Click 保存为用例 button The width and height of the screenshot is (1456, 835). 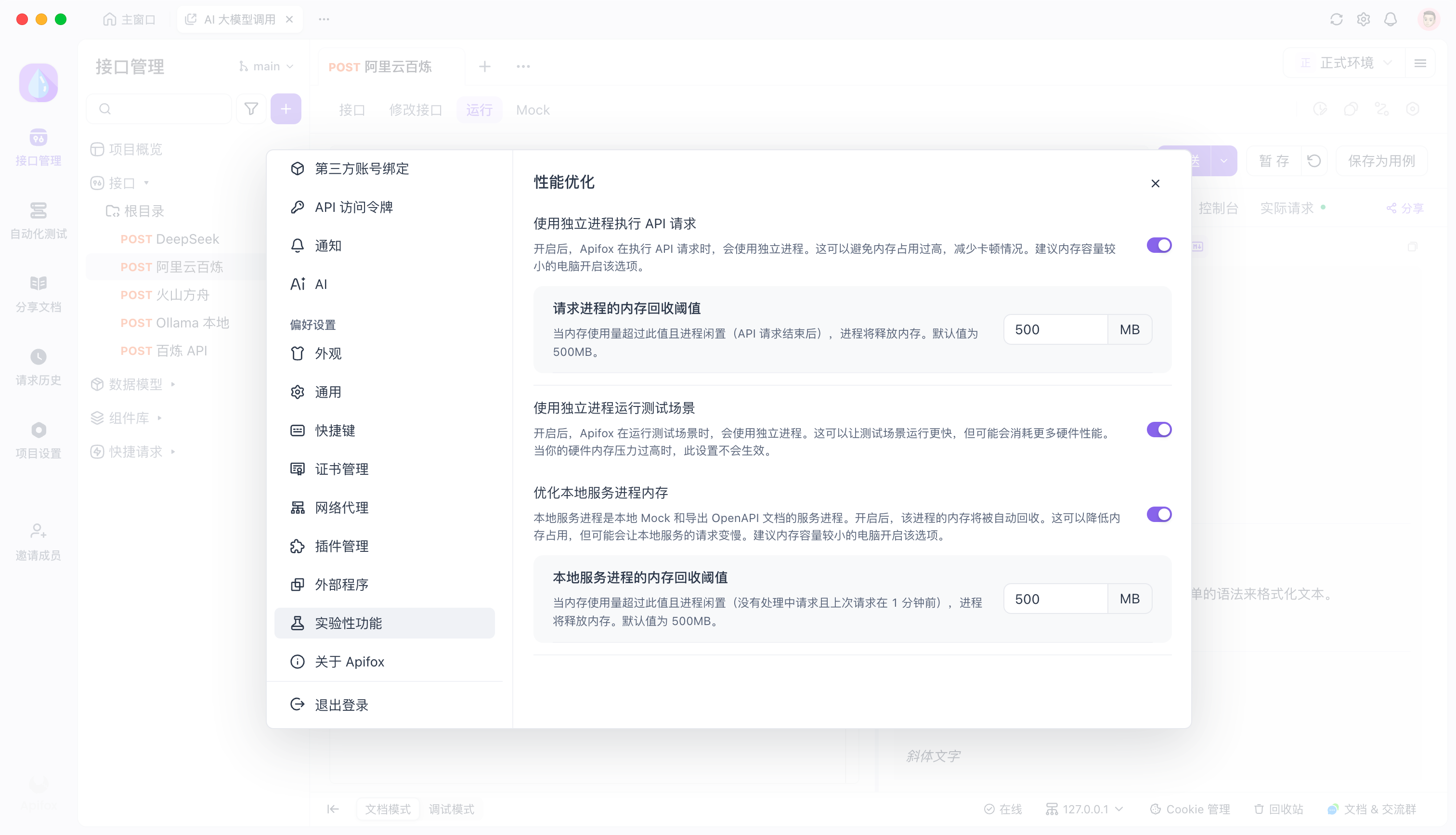pos(1381,161)
